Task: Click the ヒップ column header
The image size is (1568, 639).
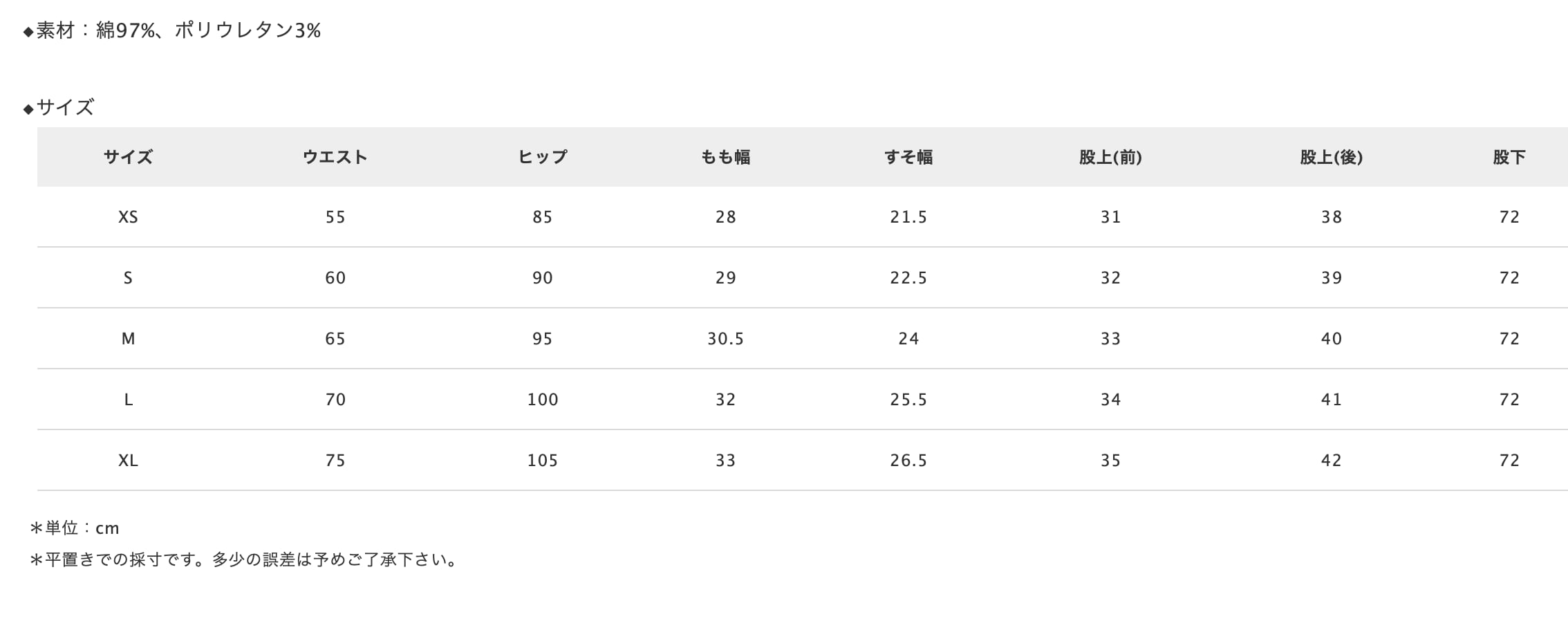Action: click(542, 158)
